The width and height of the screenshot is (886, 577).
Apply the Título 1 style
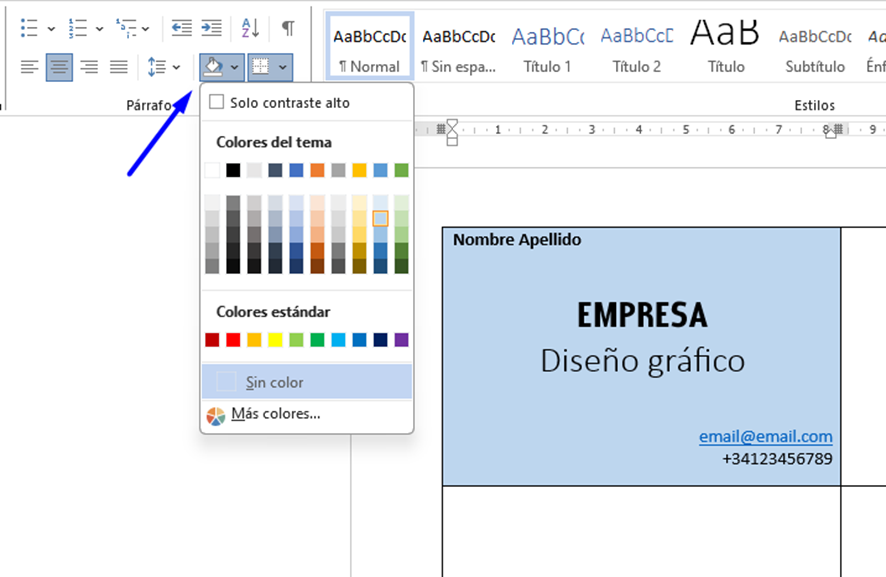pos(547,48)
